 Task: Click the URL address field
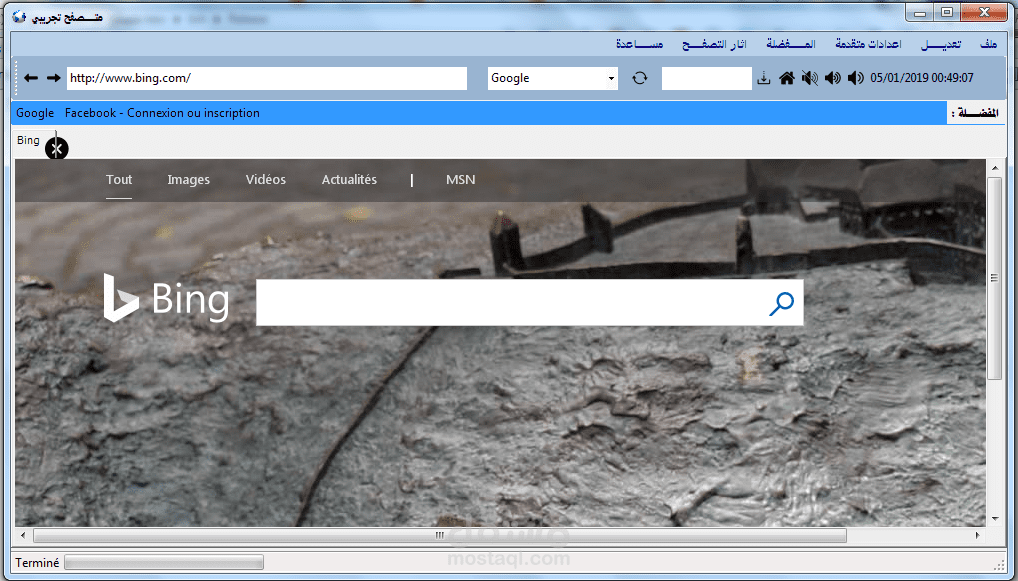pos(267,78)
